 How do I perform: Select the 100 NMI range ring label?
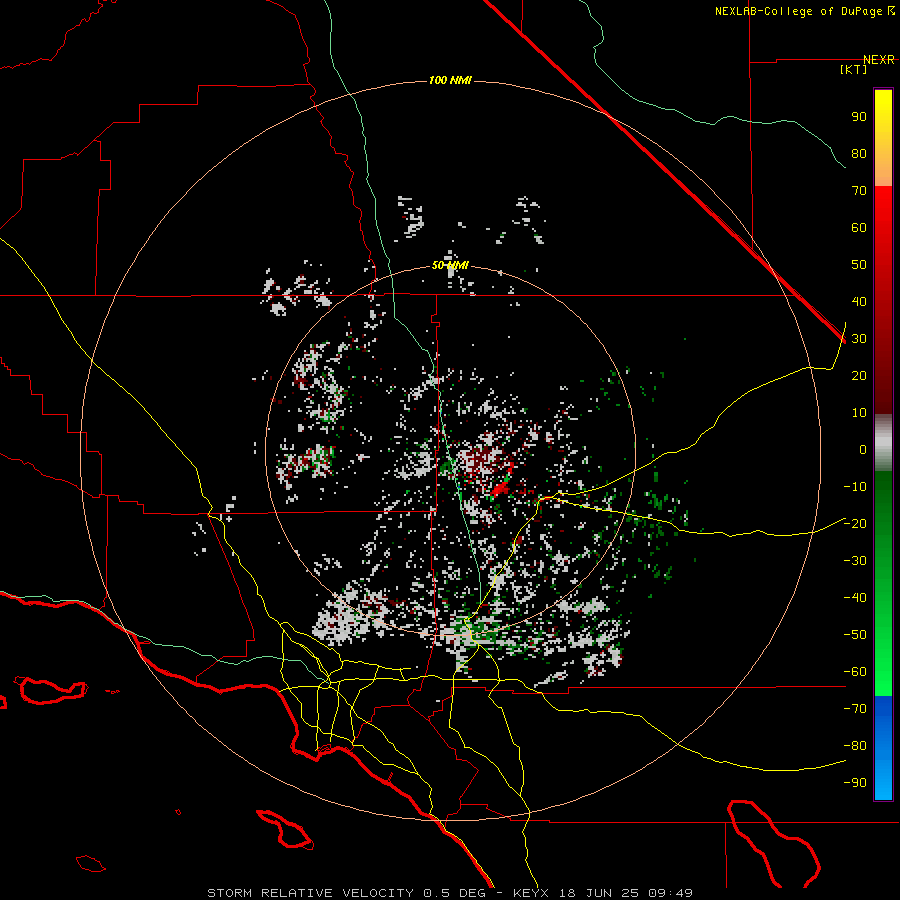coord(450,80)
